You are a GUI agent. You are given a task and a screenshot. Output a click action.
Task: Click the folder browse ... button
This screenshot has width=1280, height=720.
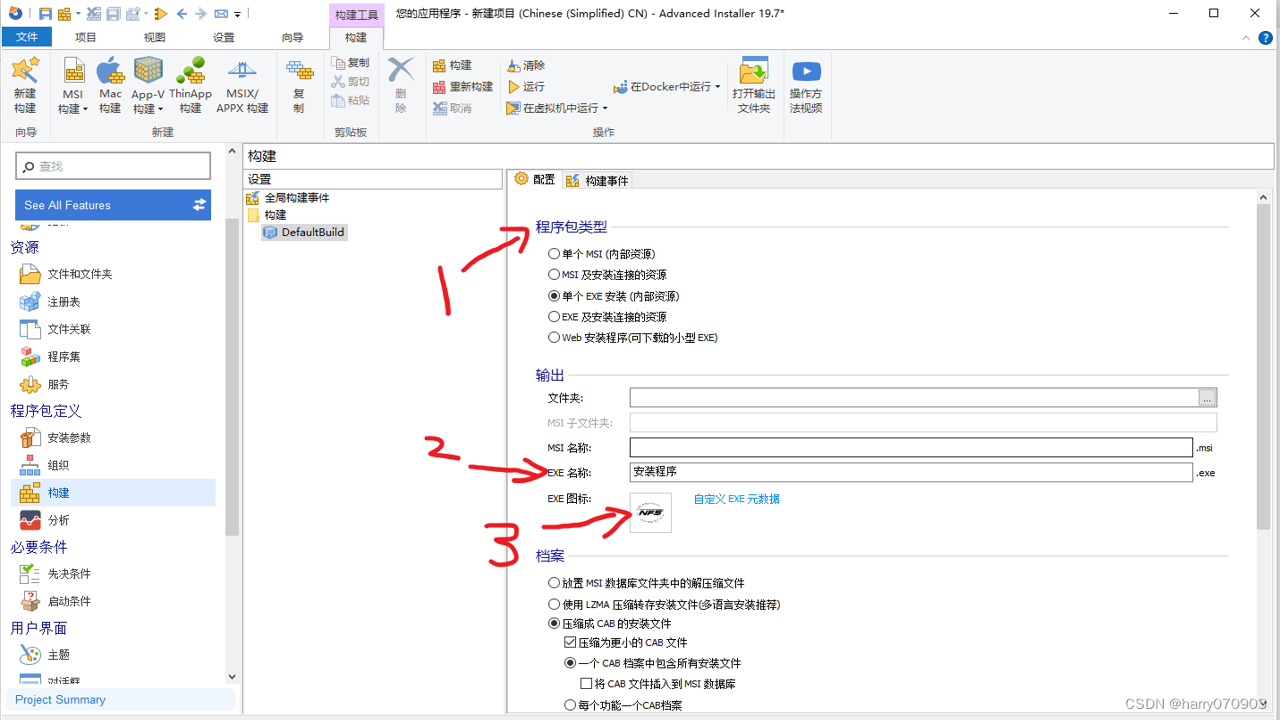1207,398
